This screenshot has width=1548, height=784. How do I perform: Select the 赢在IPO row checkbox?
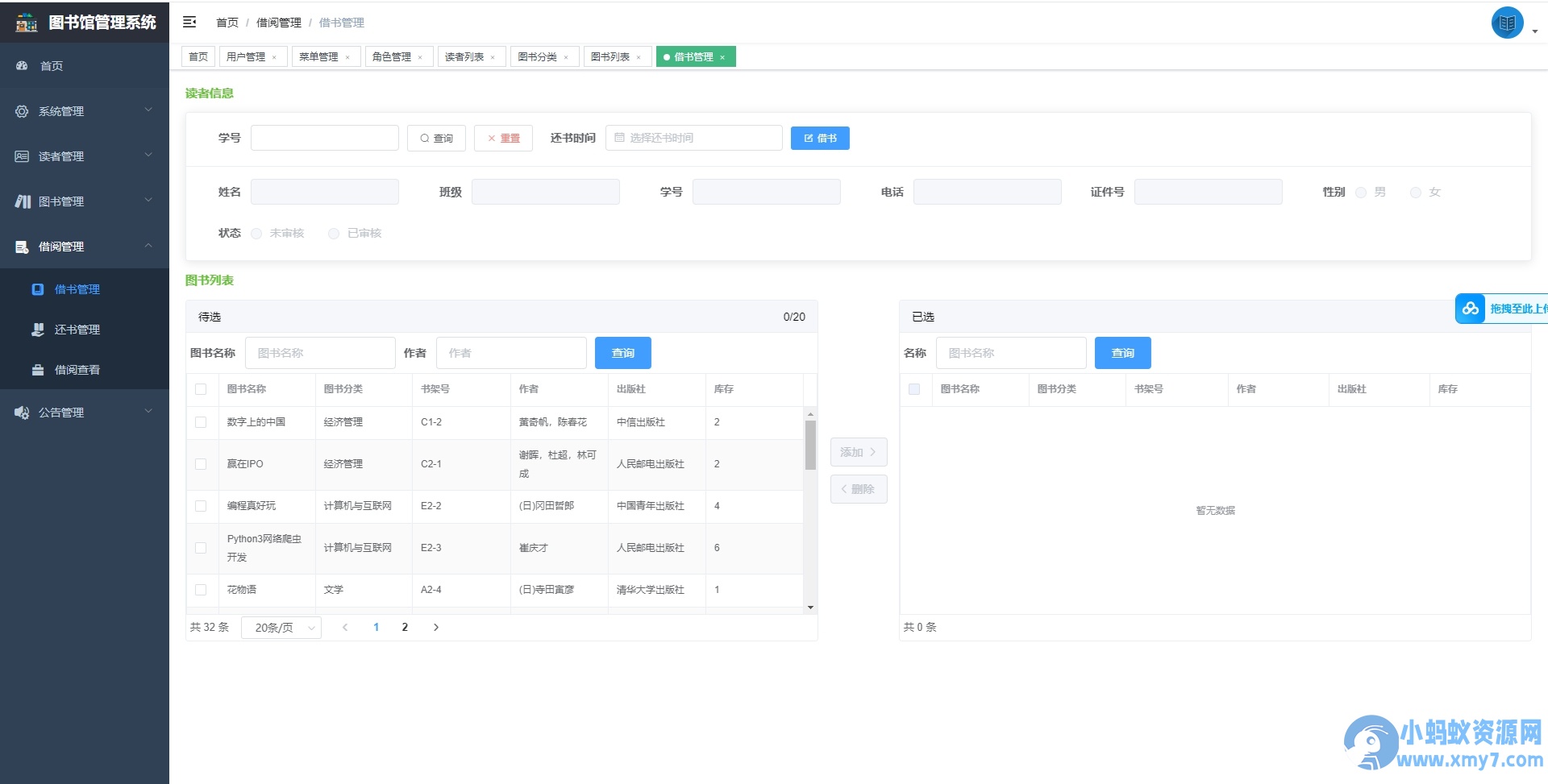point(201,464)
